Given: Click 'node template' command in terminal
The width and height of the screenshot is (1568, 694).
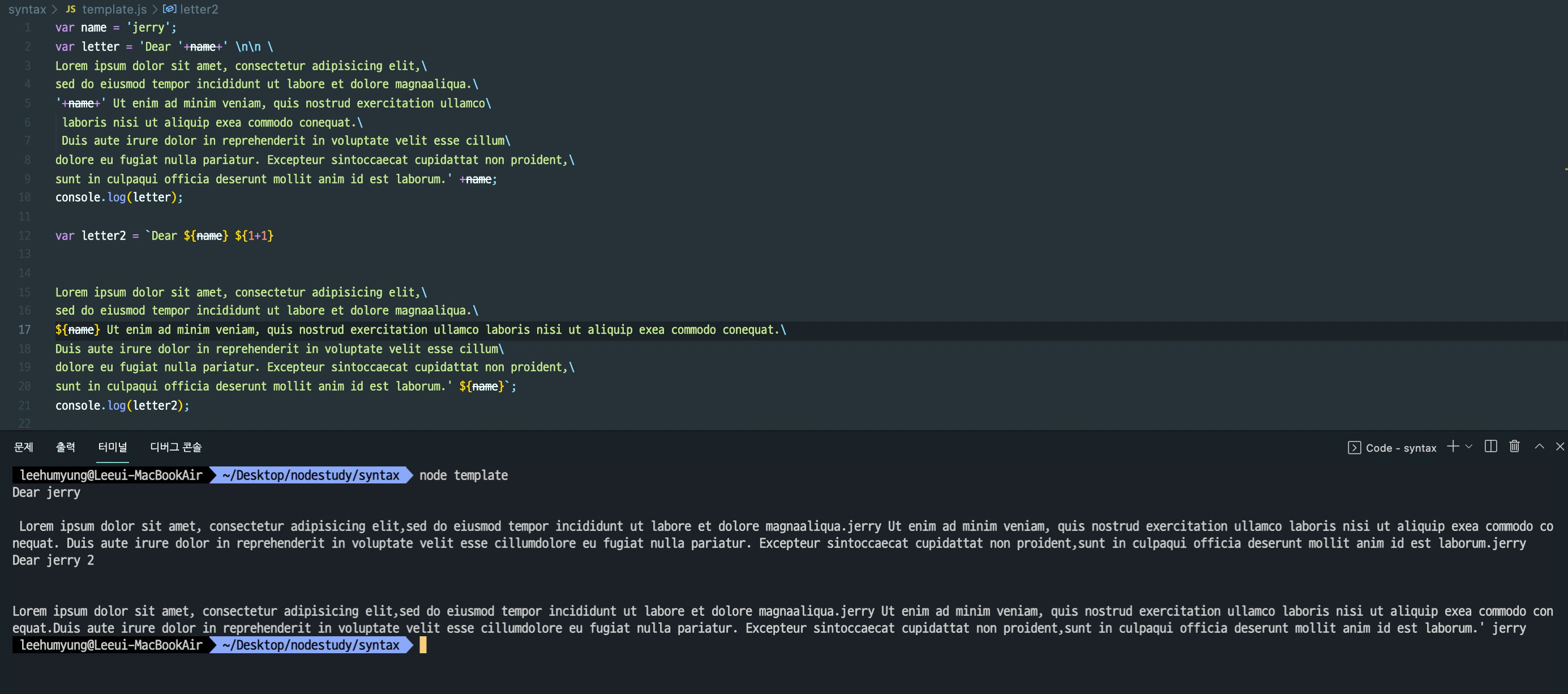Looking at the screenshot, I should tap(463, 475).
